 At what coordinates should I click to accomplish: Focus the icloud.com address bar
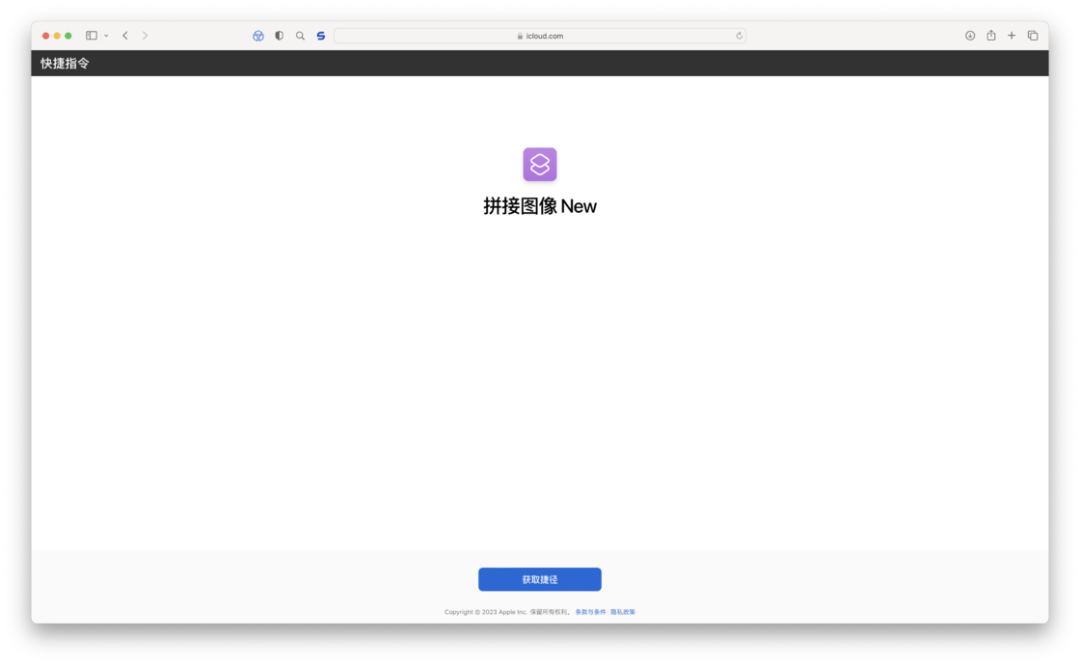tap(540, 36)
